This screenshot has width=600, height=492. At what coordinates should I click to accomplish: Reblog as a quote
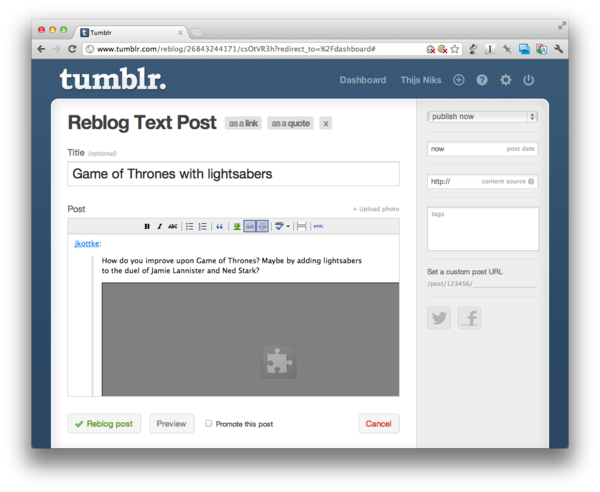291,123
